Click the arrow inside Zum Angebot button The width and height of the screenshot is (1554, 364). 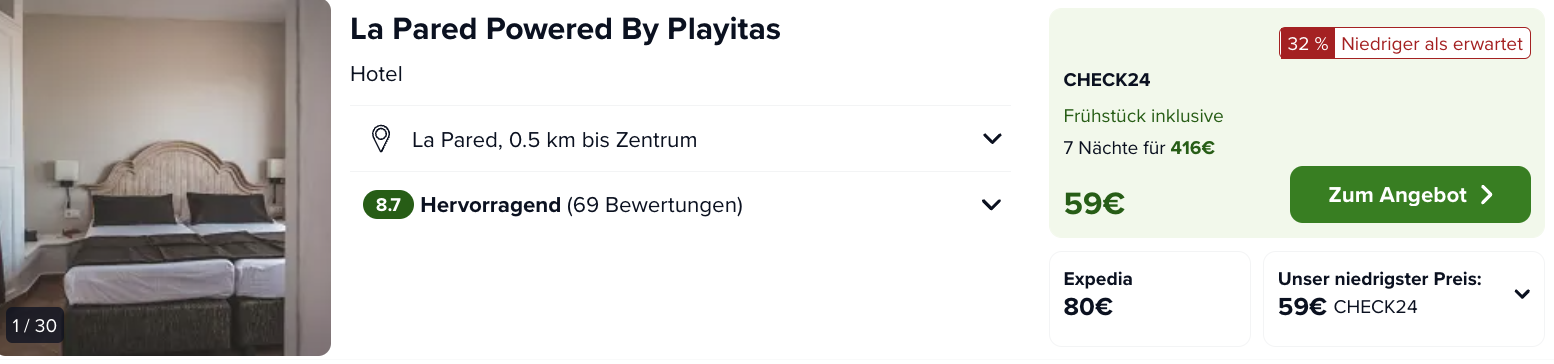[x=1486, y=195]
